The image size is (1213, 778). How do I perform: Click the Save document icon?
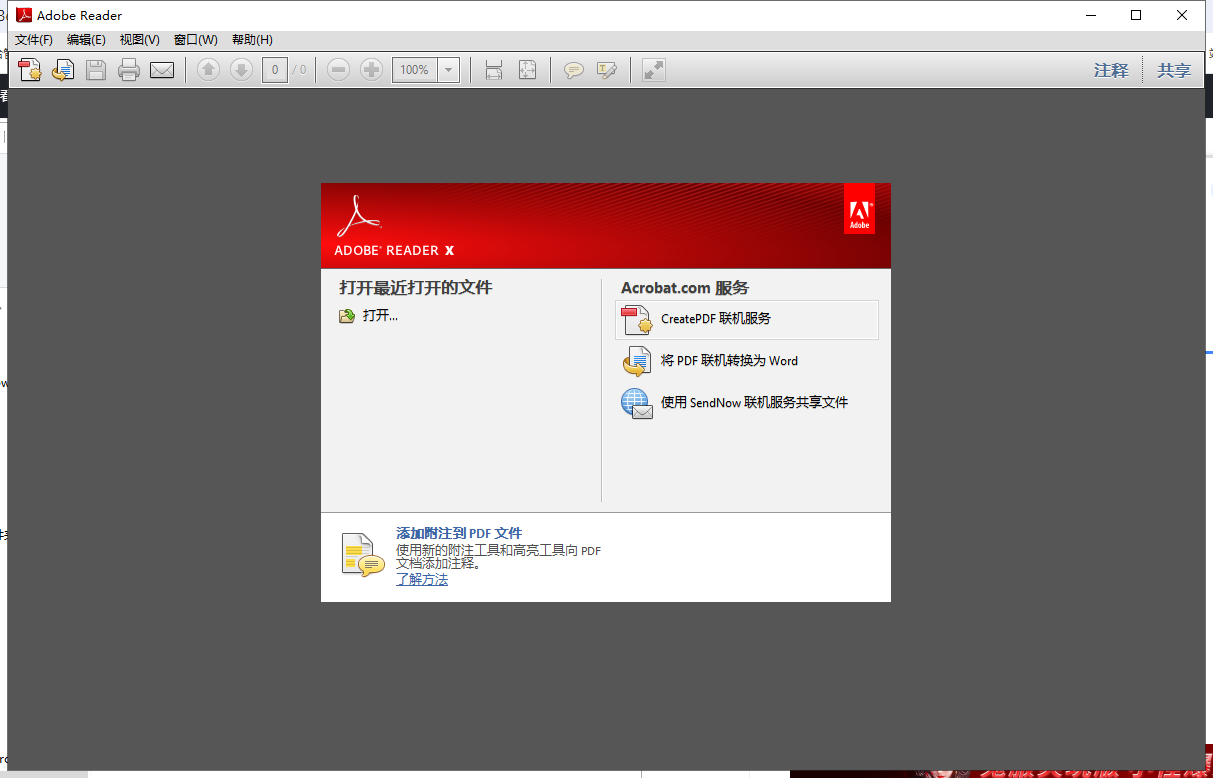[x=95, y=70]
